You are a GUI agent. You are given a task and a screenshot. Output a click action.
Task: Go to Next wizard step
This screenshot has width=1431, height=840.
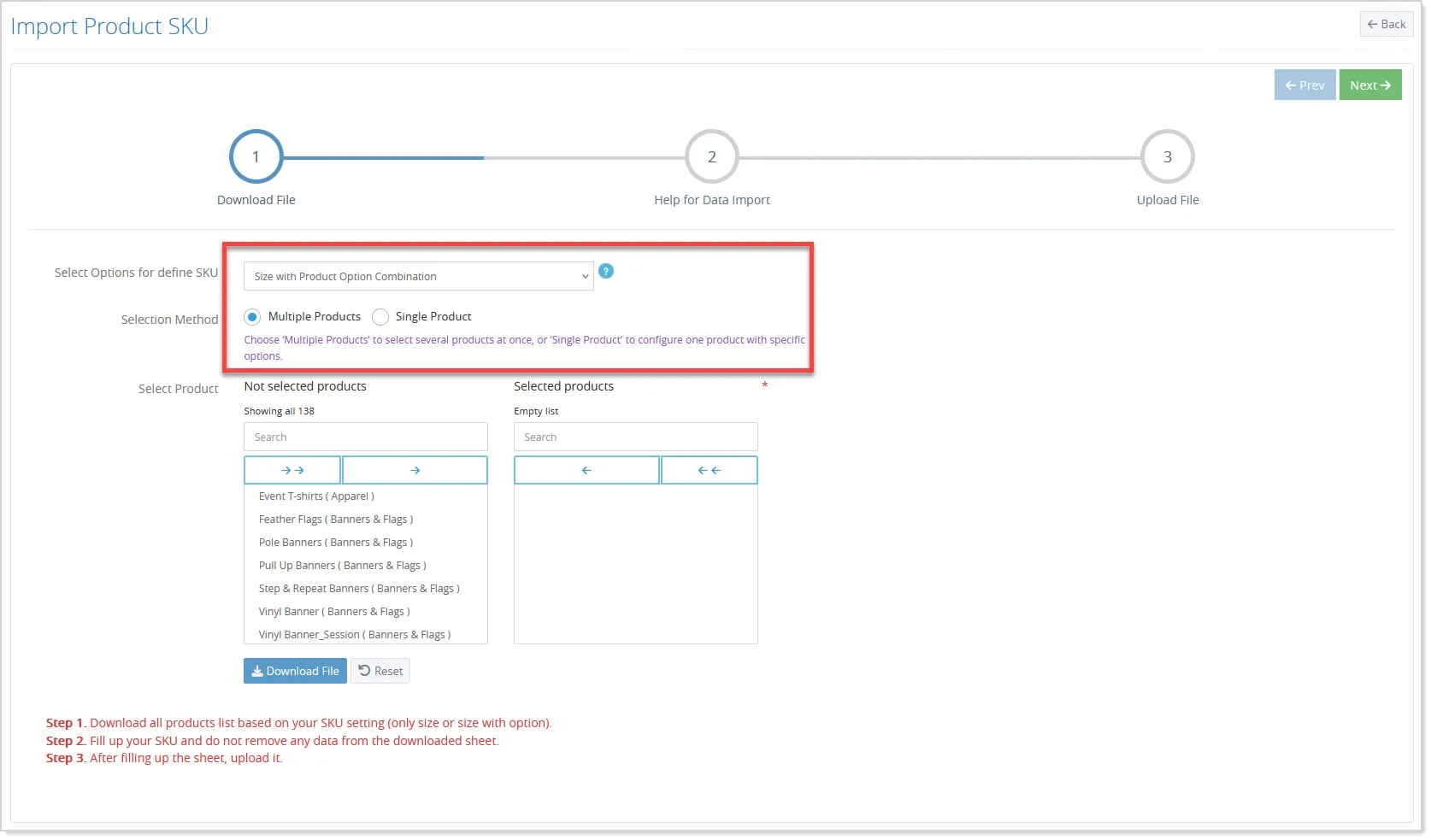pyautogui.click(x=1370, y=85)
